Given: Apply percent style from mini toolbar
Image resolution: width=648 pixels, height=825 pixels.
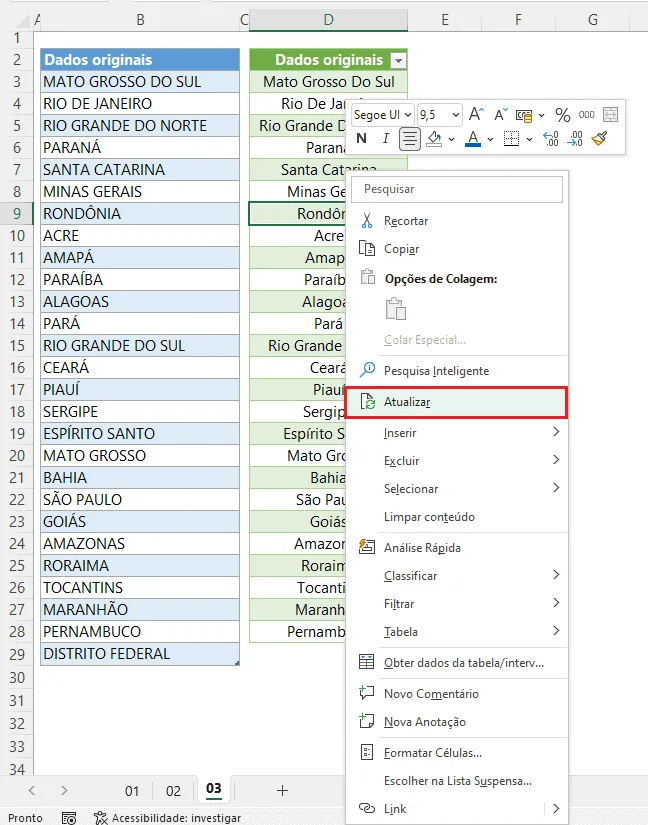Looking at the screenshot, I should coord(562,115).
